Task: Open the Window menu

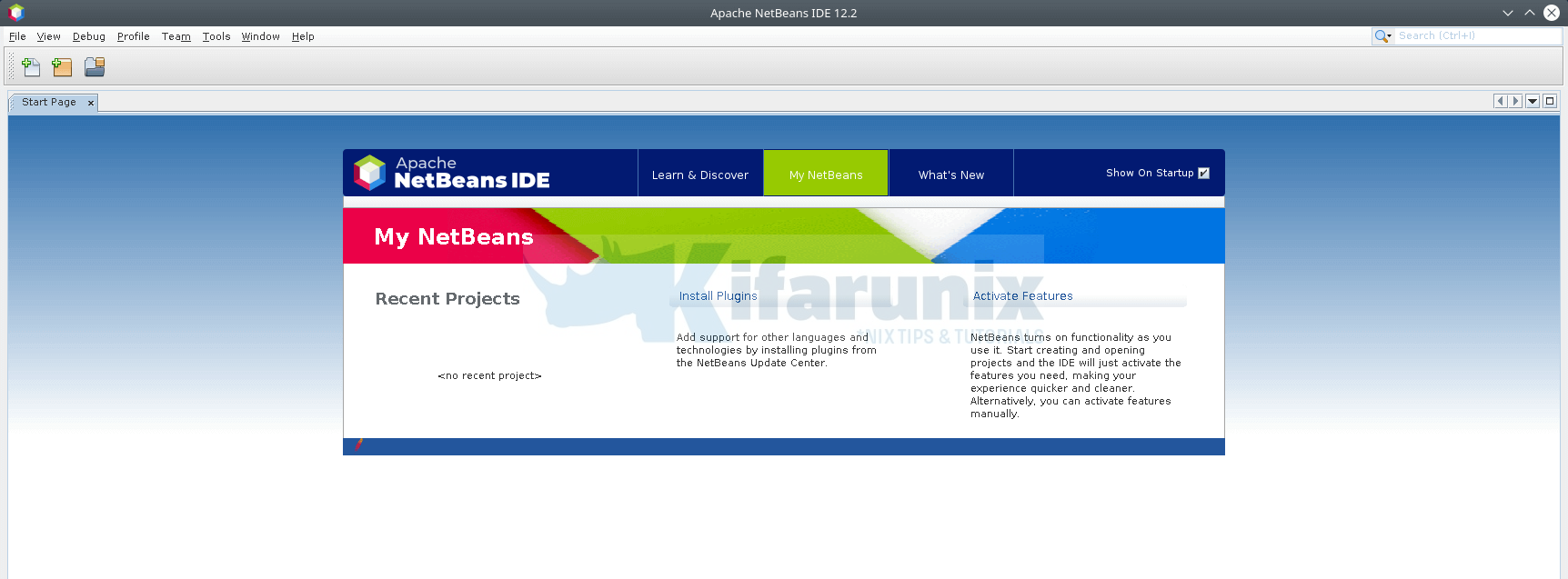Action: pos(260,36)
